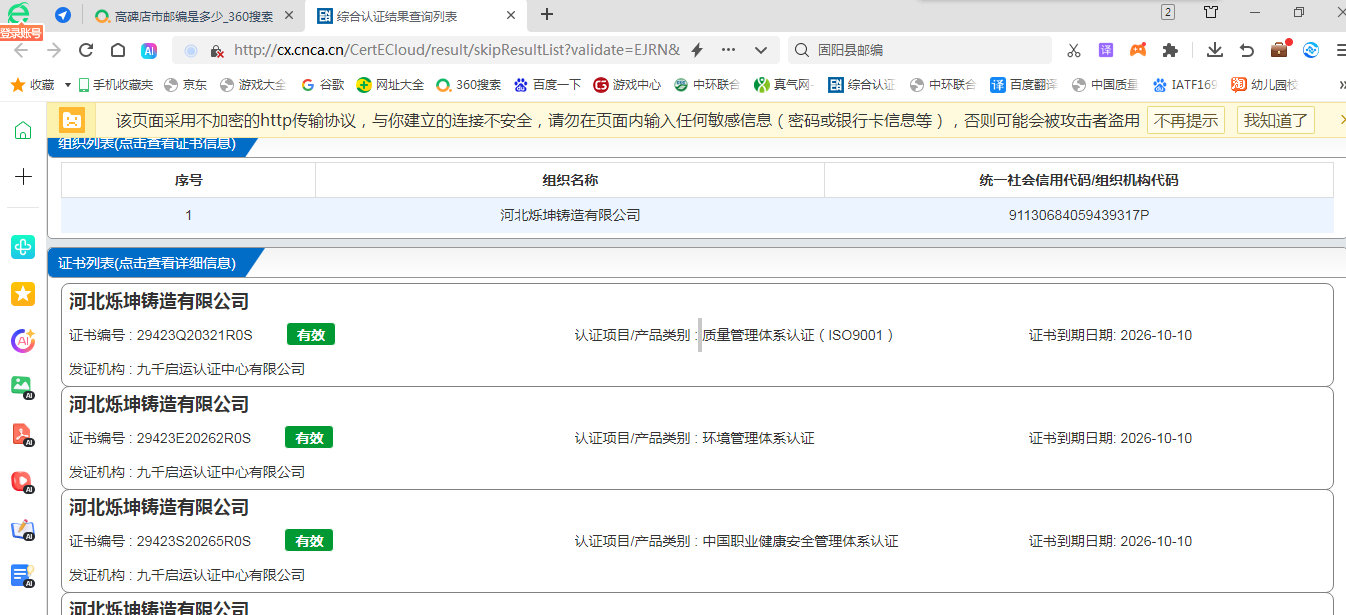Open the 幼儿园校 bookmark
The width and height of the screenshot is (1346, 615).
1264,85
